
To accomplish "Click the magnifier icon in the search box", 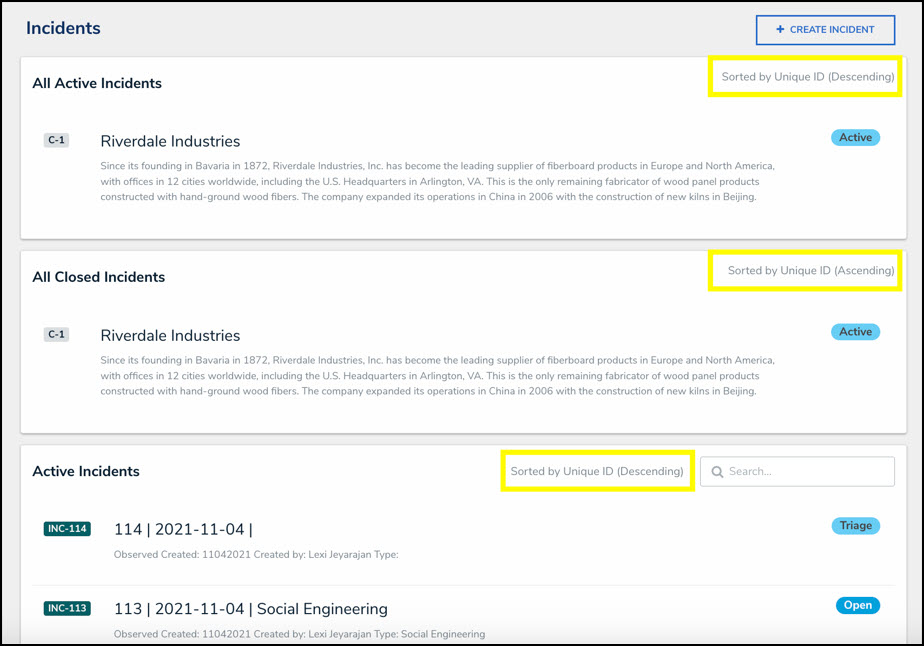I will (x=717, y=471).
